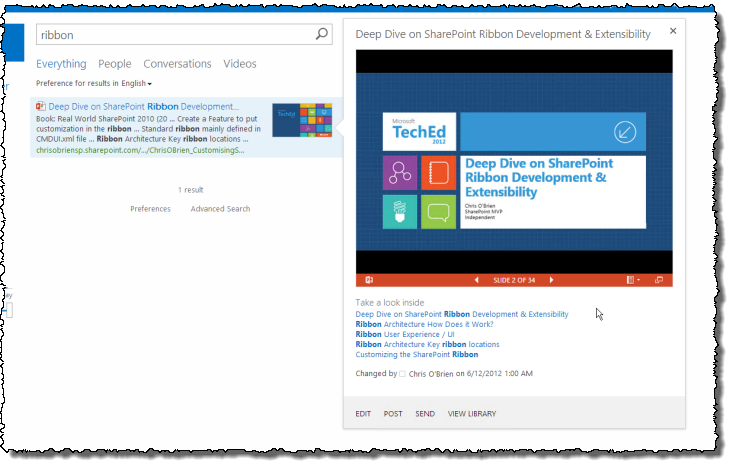This screenshot has height=472, width=735.
Task: Click the '1 result' count text
Action: tap(190, 190)
